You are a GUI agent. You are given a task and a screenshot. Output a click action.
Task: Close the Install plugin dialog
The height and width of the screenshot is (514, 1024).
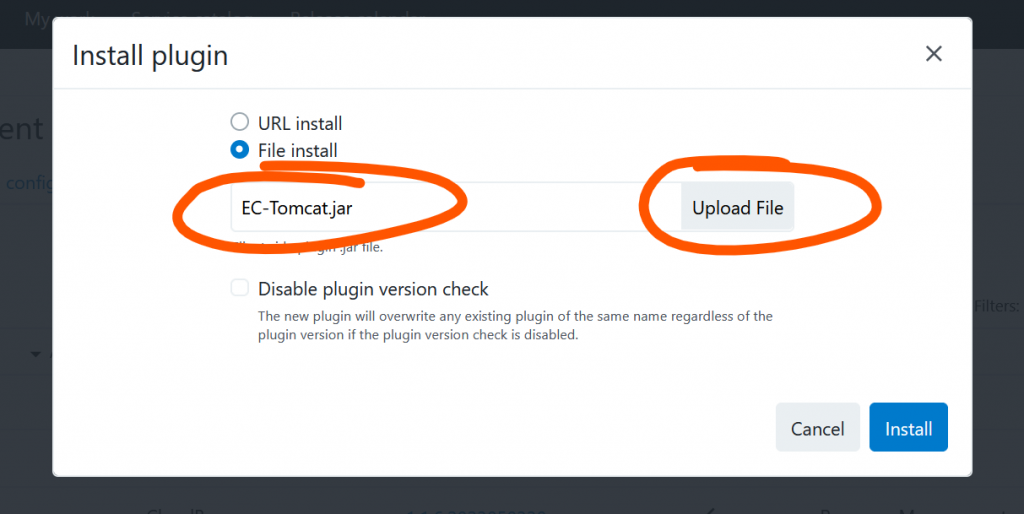coord(934,54)
